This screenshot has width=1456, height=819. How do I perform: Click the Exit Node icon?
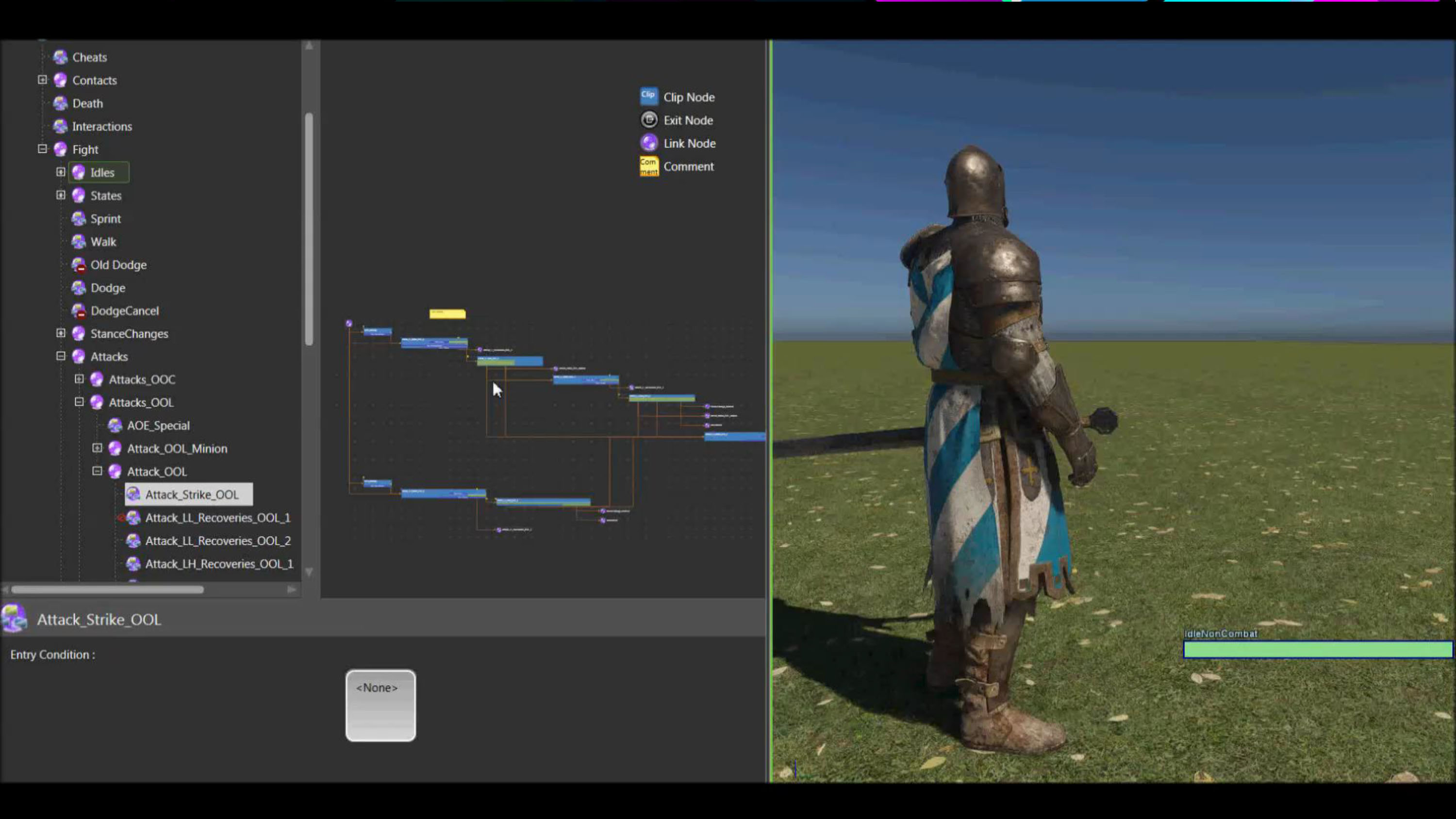tap(648, 120)
